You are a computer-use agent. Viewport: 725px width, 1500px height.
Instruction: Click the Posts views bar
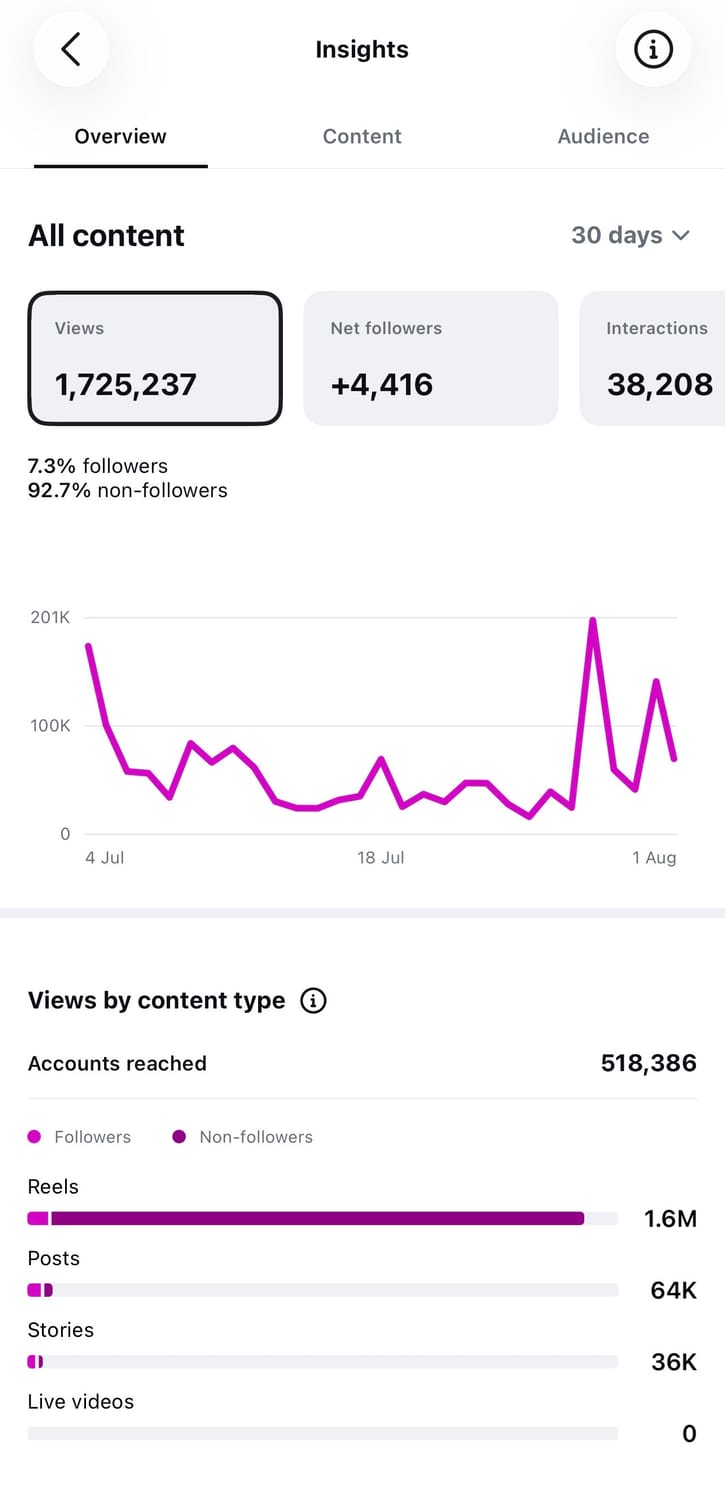tap(322, 1290)
